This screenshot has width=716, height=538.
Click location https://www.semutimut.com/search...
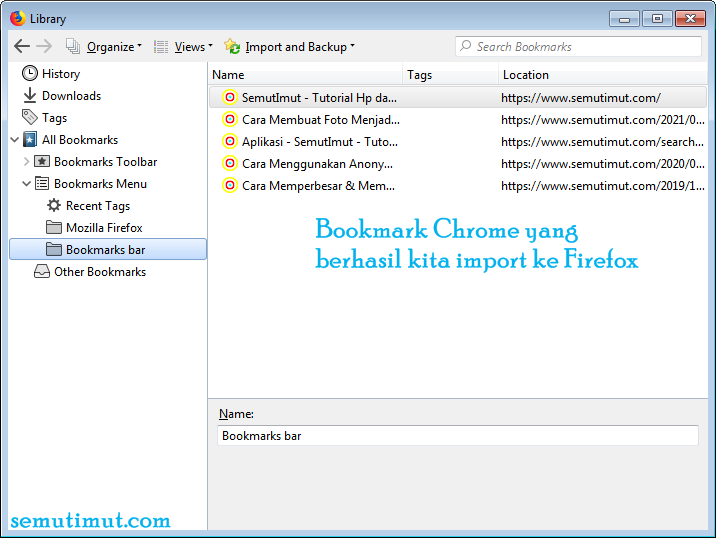click(x=602, y=142)
